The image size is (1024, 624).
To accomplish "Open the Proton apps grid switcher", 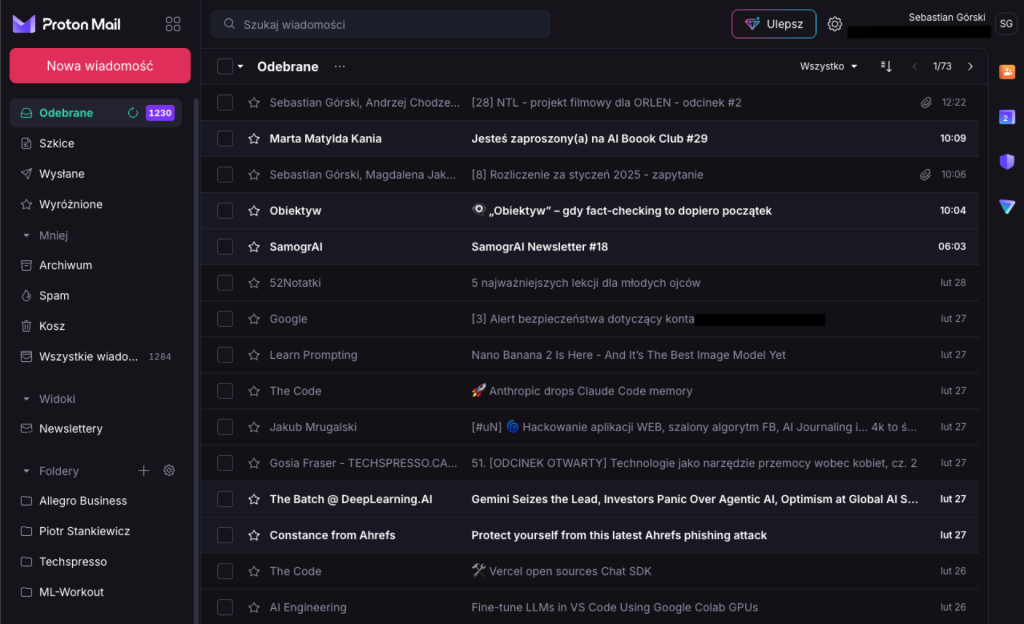I will [173, 24].
